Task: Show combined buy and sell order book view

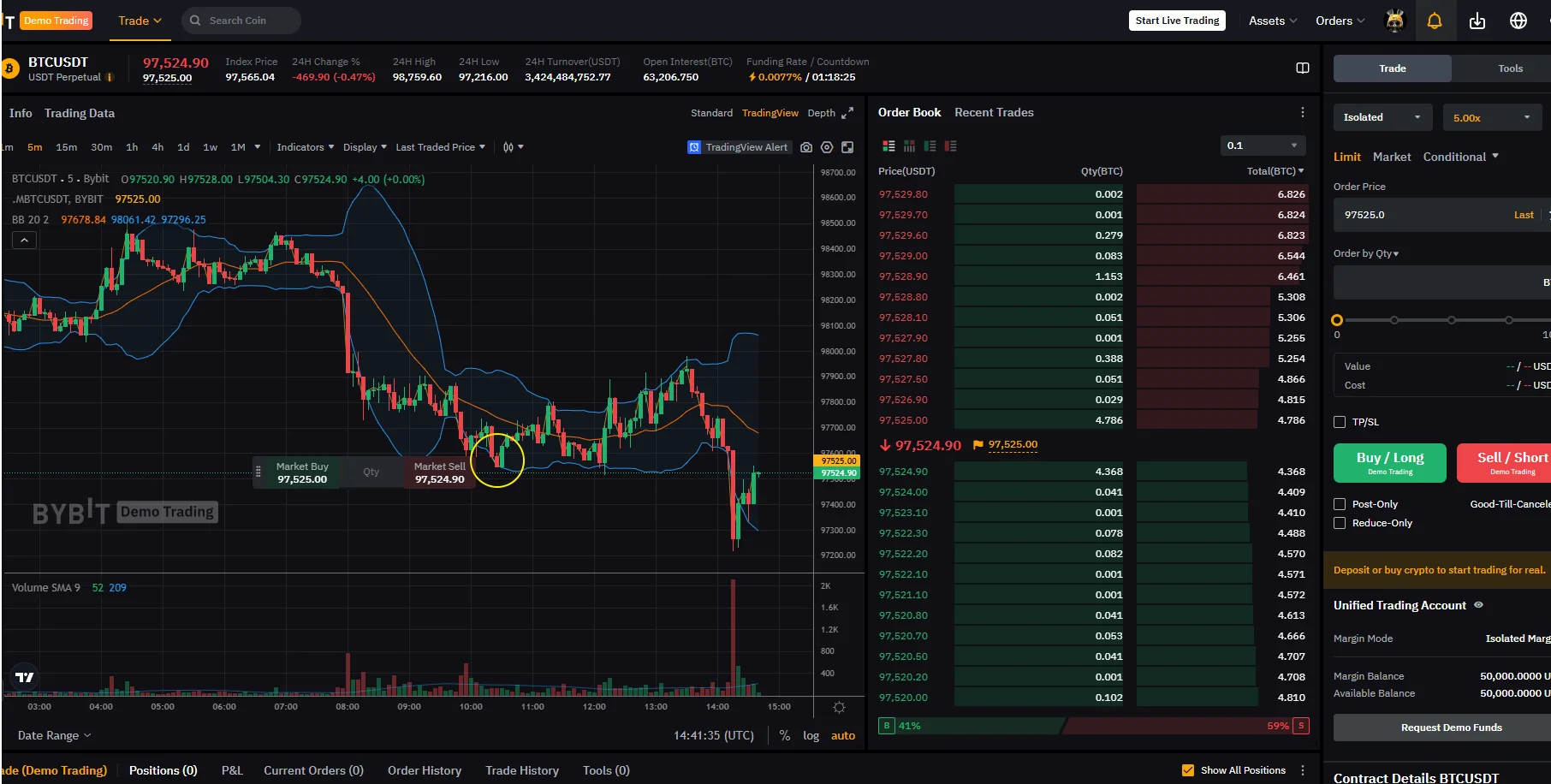Action: click(888, 146)
